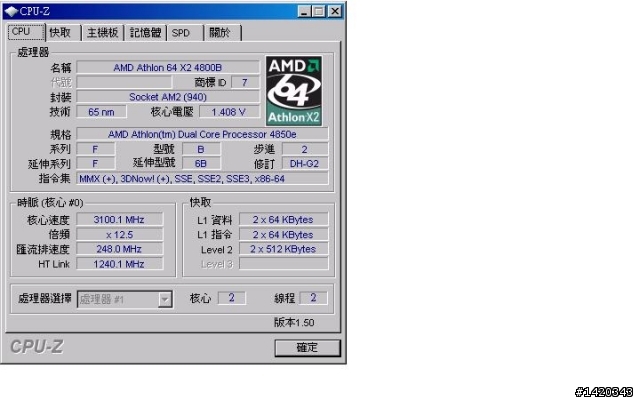Click the 線程 count value 2
The image size is (640, 400).
coord(313,298)
